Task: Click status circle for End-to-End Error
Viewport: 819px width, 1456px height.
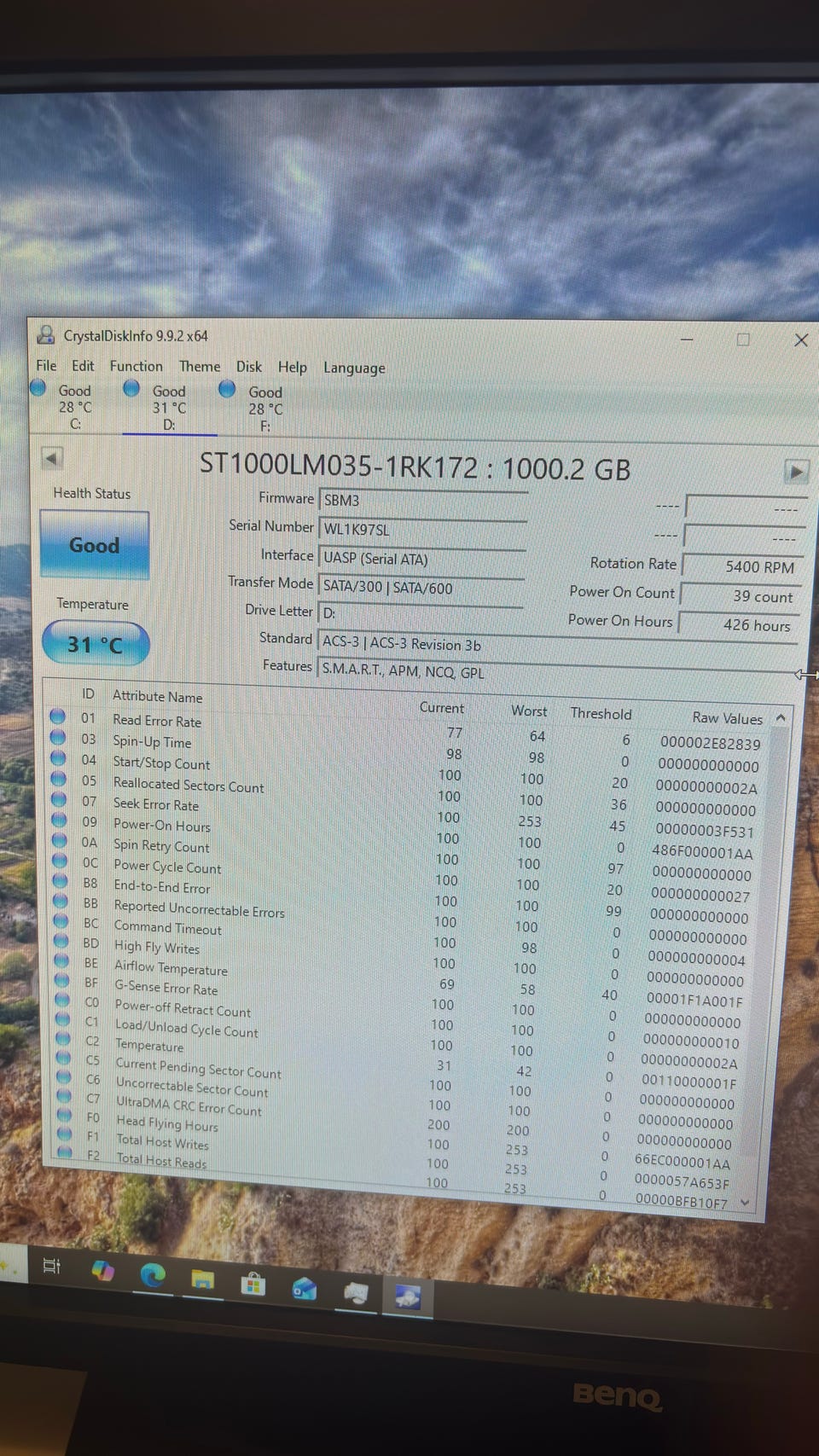Action: point(61,881)
